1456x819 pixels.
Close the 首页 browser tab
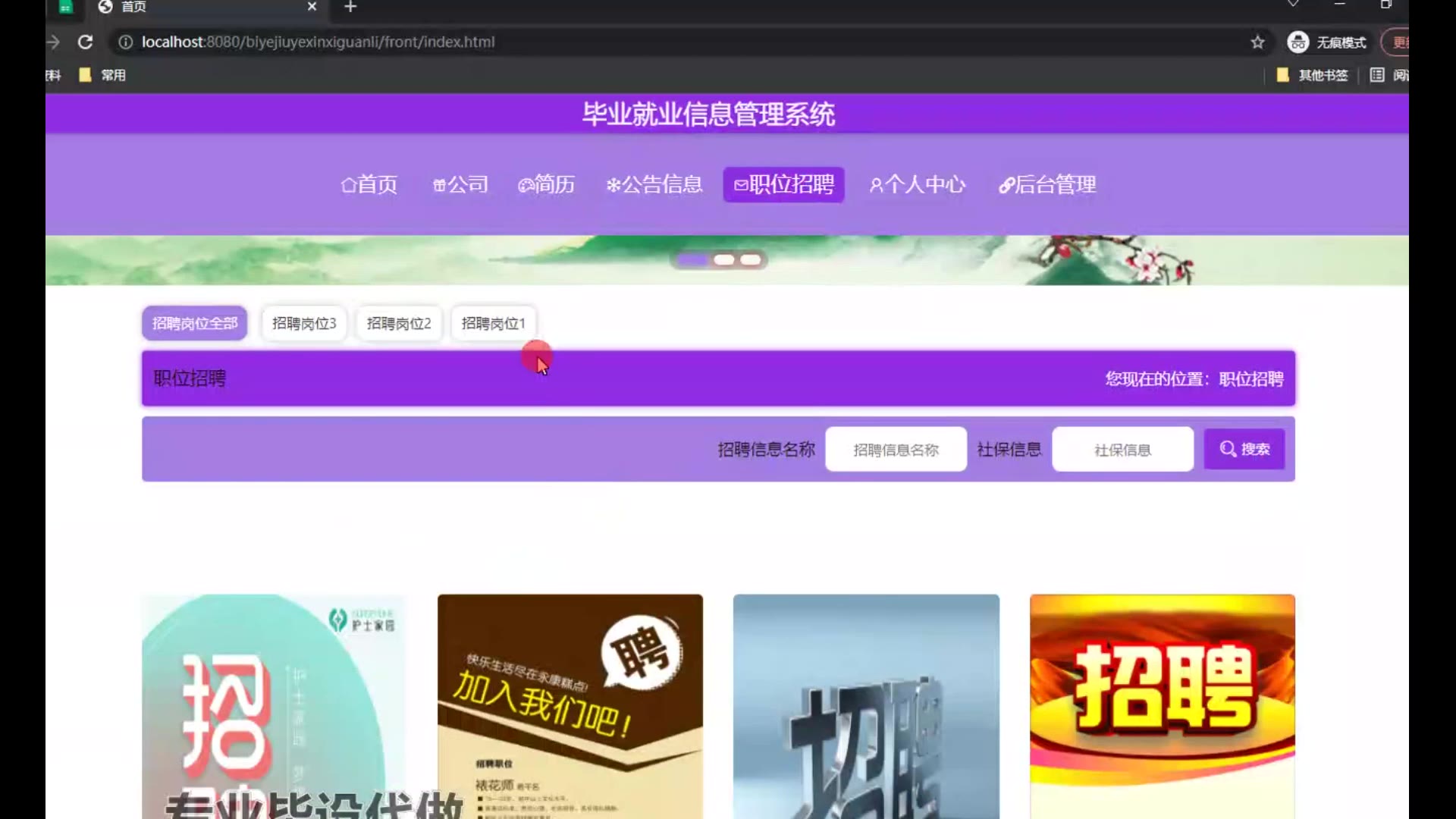point(312,6)
